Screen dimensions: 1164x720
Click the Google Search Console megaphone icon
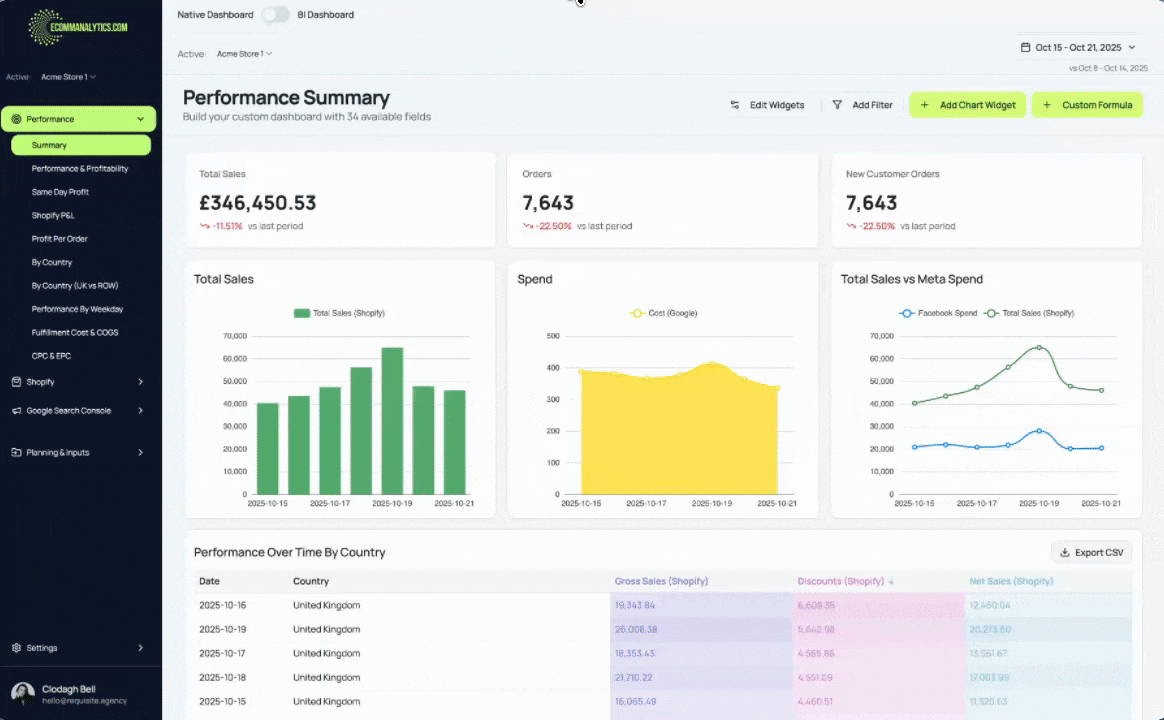point(16,410)
